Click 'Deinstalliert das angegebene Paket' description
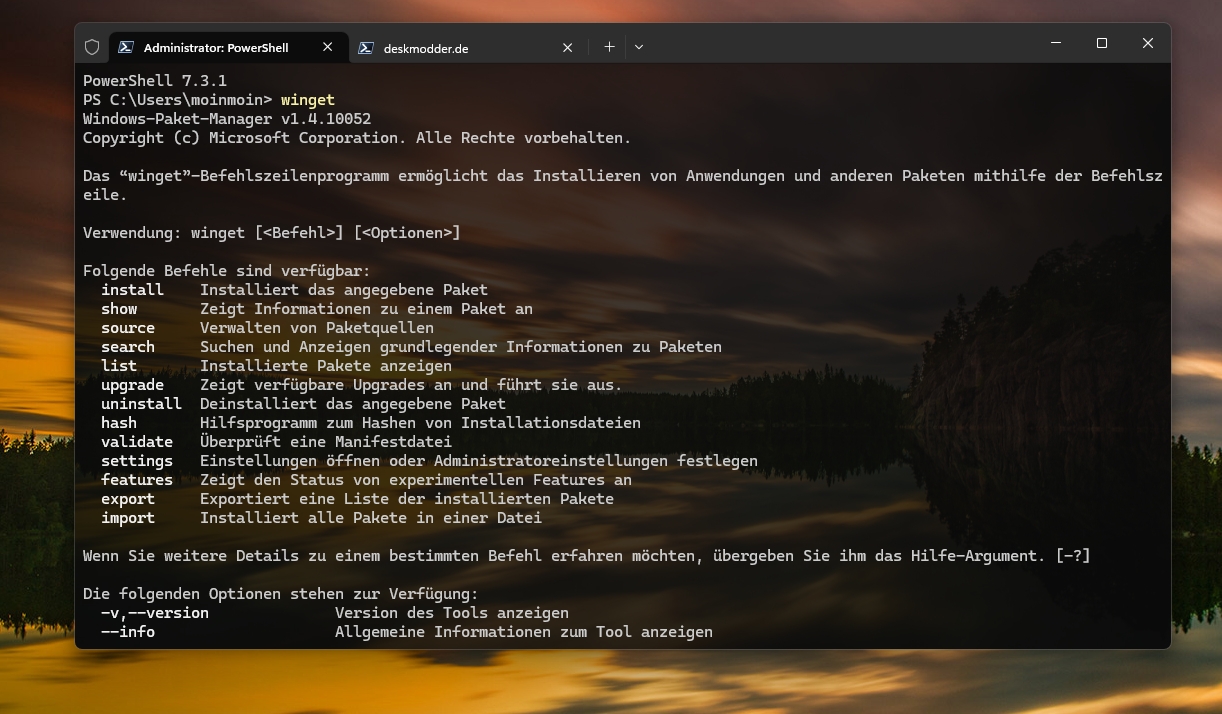Viewport: 1222px width, 714px height. (353, 404)
